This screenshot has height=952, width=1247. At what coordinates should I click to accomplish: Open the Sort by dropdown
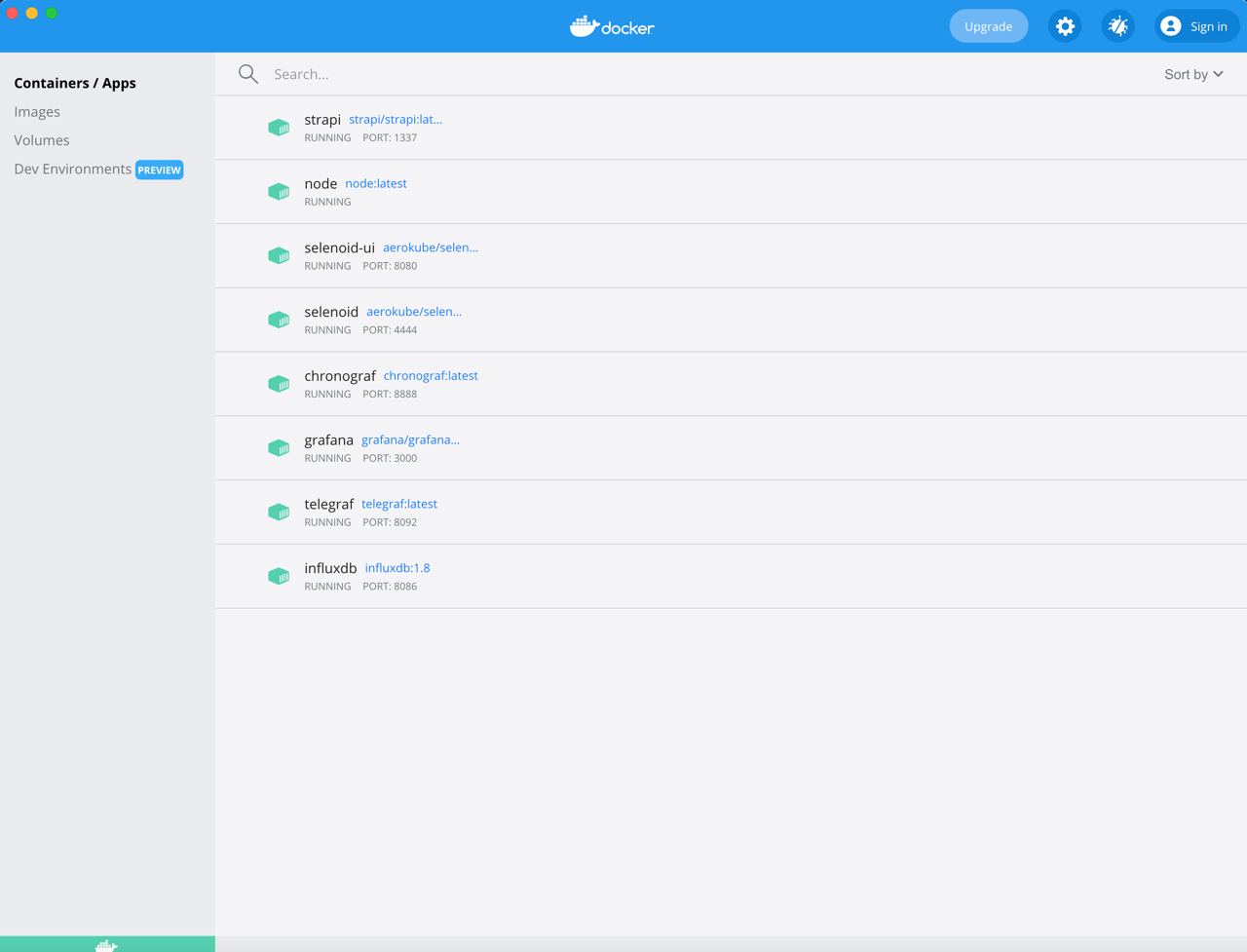tap(1193, 74)
